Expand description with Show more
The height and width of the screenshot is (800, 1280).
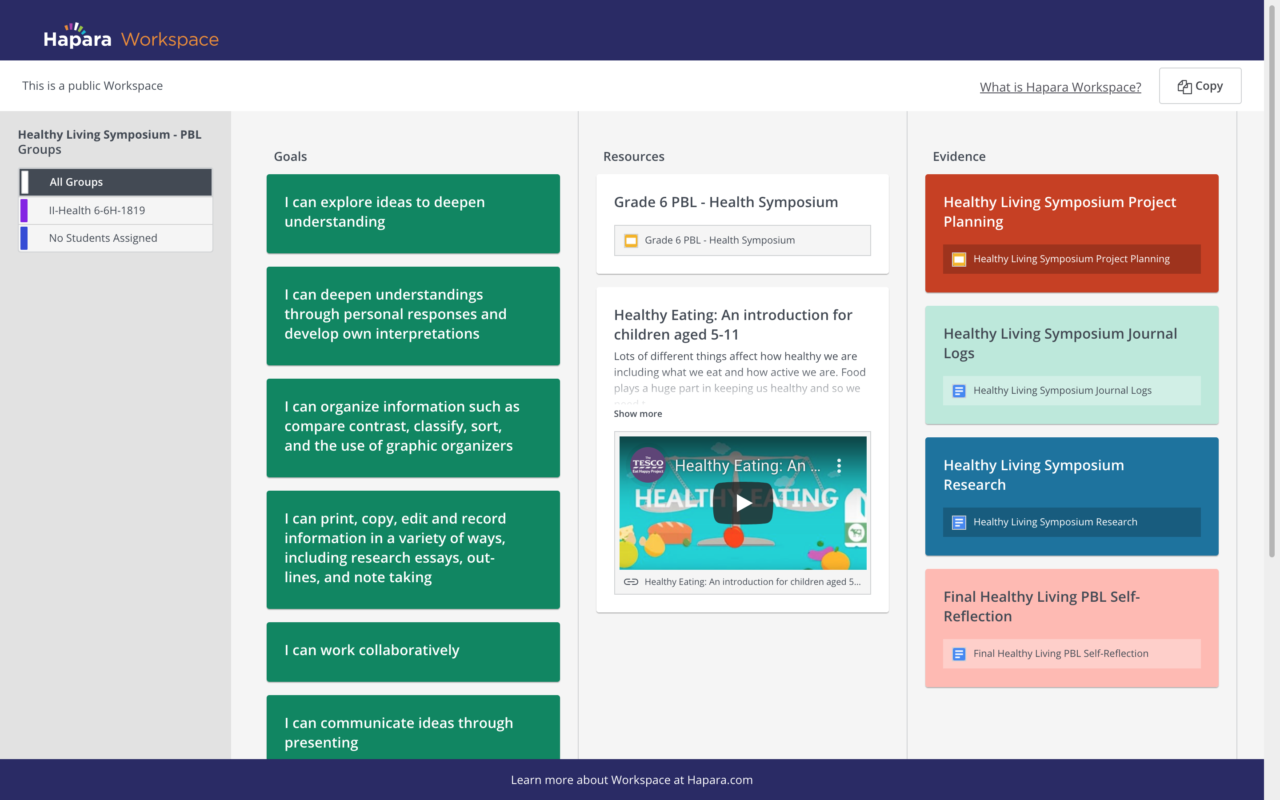pos(638,414)
